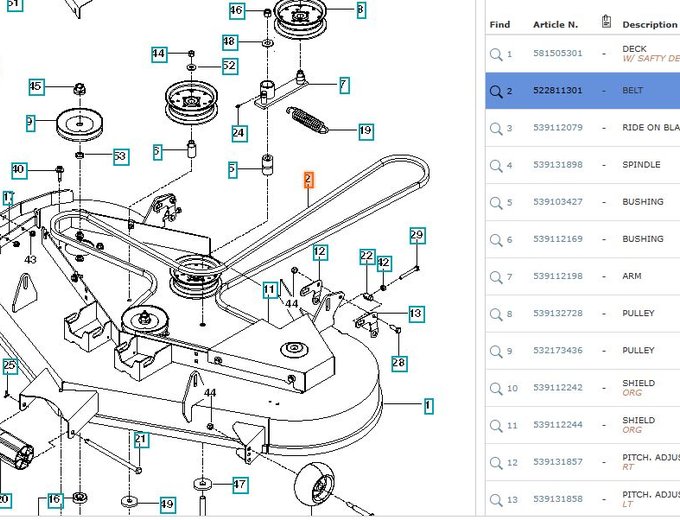Click the magnifier icon for row 12
This screenshot has height=520, width=680.
coord(496,463)
